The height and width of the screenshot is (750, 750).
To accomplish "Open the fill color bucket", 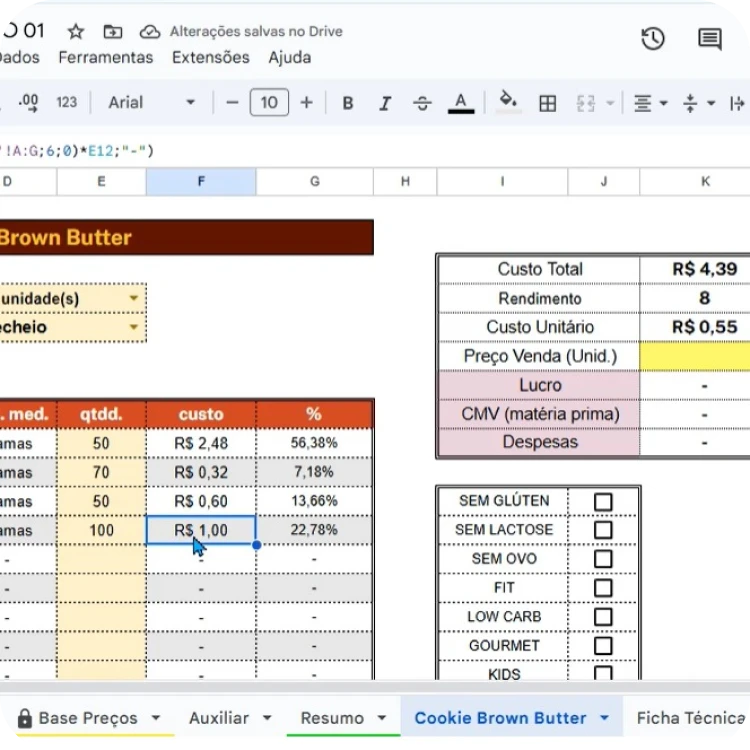I will coord(508,102).
